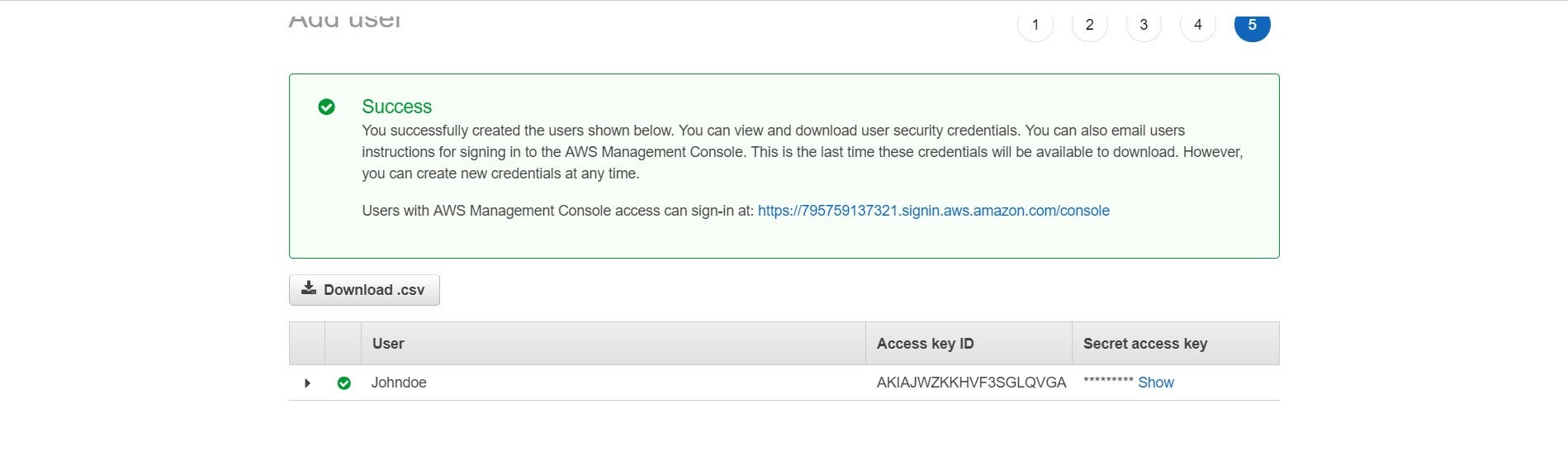This screenshot has height=466, width=1568.
Task: Show the secret access key
Action: pyautogui.click(x=1155, y=383)
